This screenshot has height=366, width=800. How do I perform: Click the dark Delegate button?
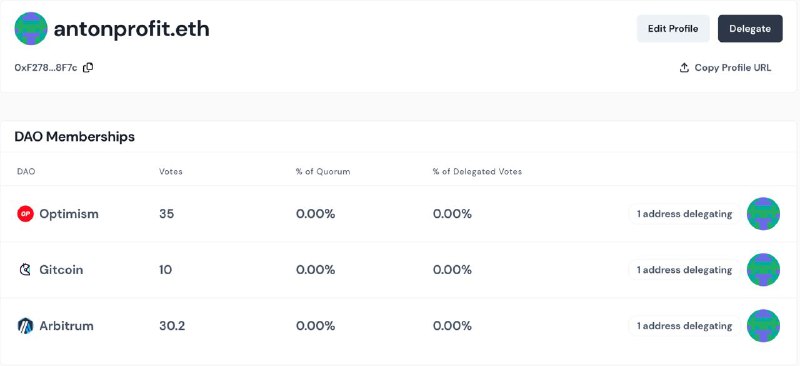(x=750, y=29)
